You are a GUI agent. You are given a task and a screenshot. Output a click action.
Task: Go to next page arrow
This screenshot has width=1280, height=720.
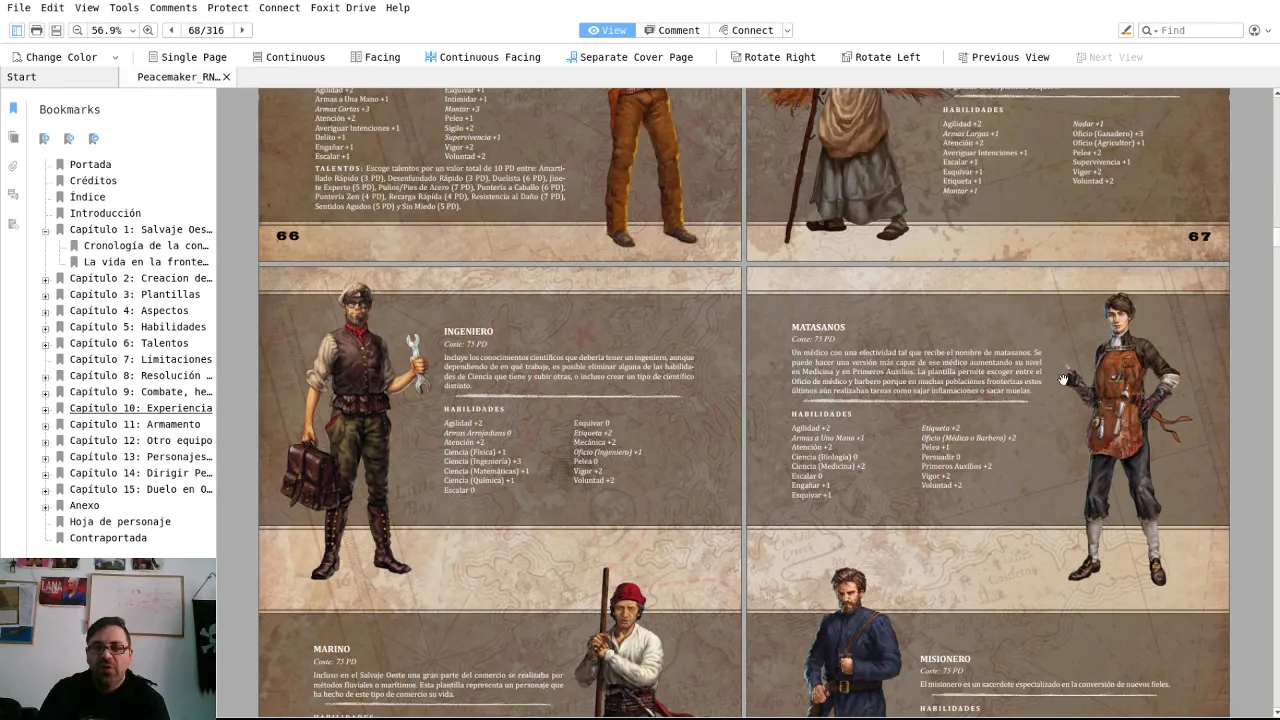[242, 30]
